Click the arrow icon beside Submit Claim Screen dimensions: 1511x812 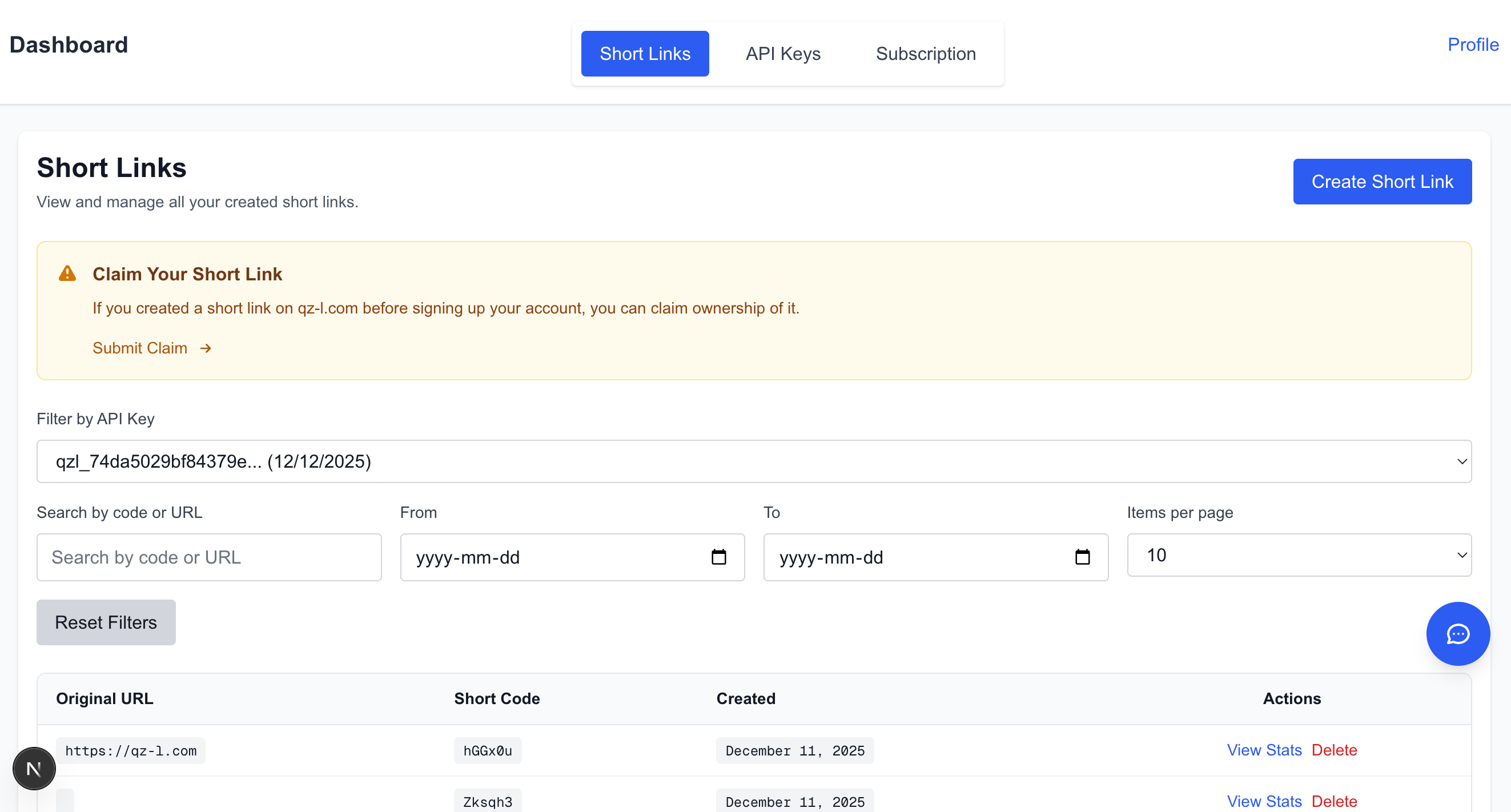[206, 348]
